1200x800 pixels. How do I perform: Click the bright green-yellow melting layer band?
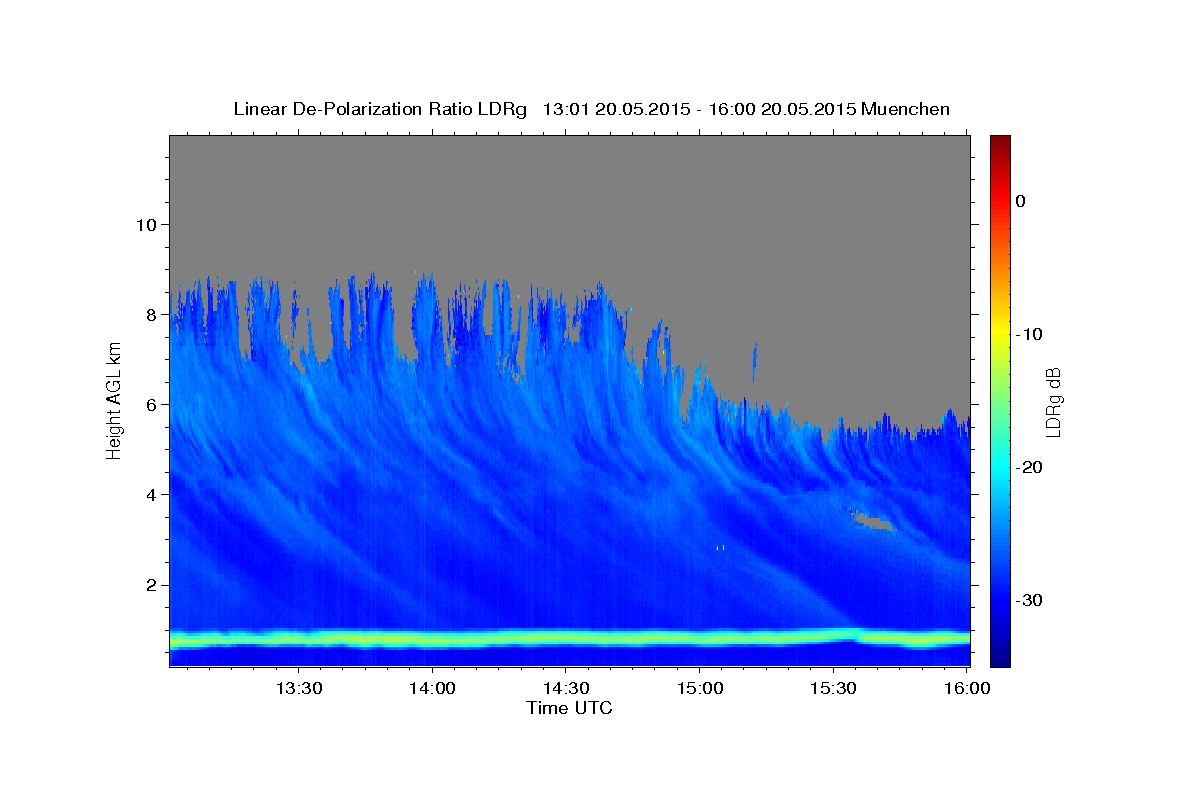click(569, 638)
